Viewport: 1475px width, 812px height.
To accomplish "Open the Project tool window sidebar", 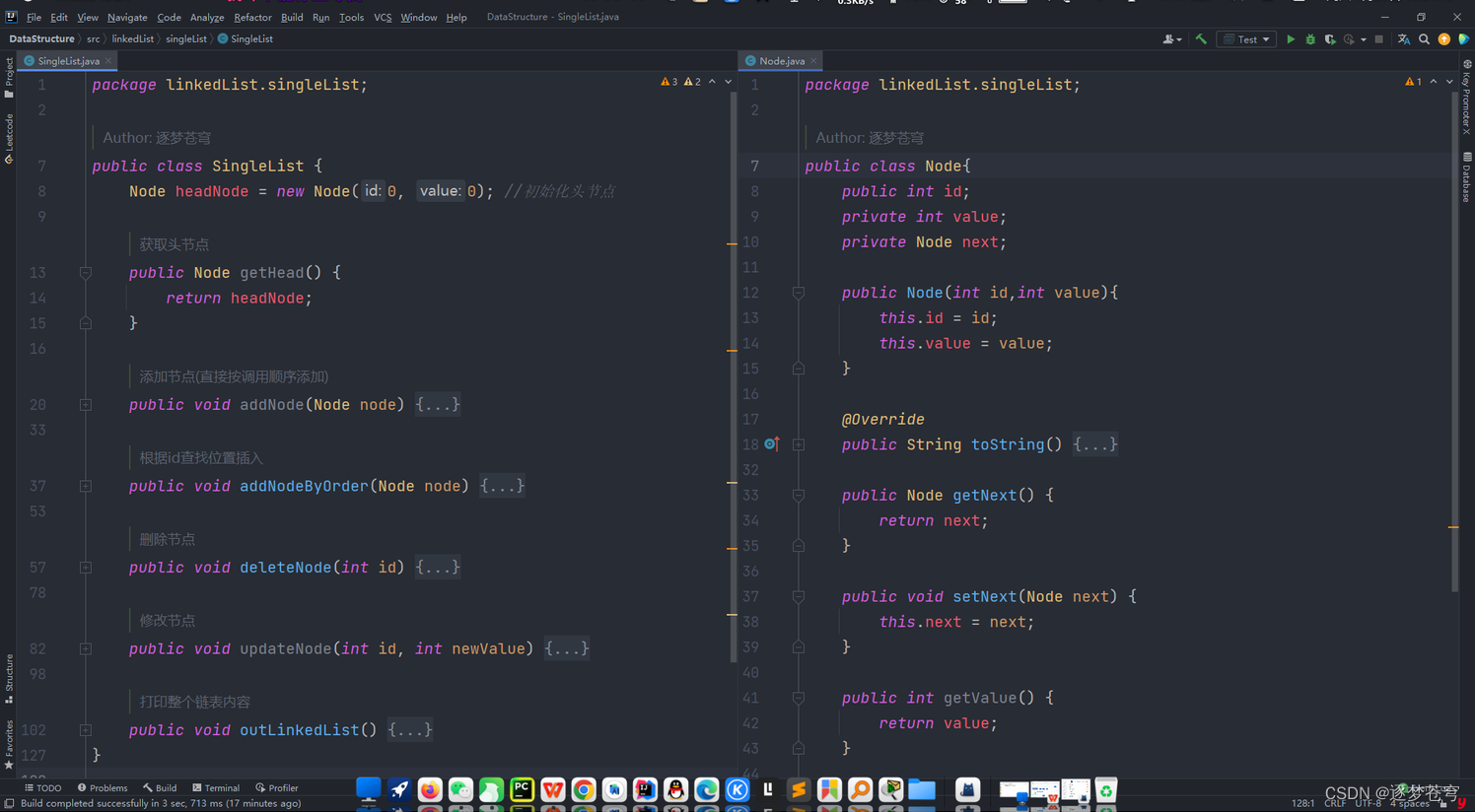I will 9,78.
